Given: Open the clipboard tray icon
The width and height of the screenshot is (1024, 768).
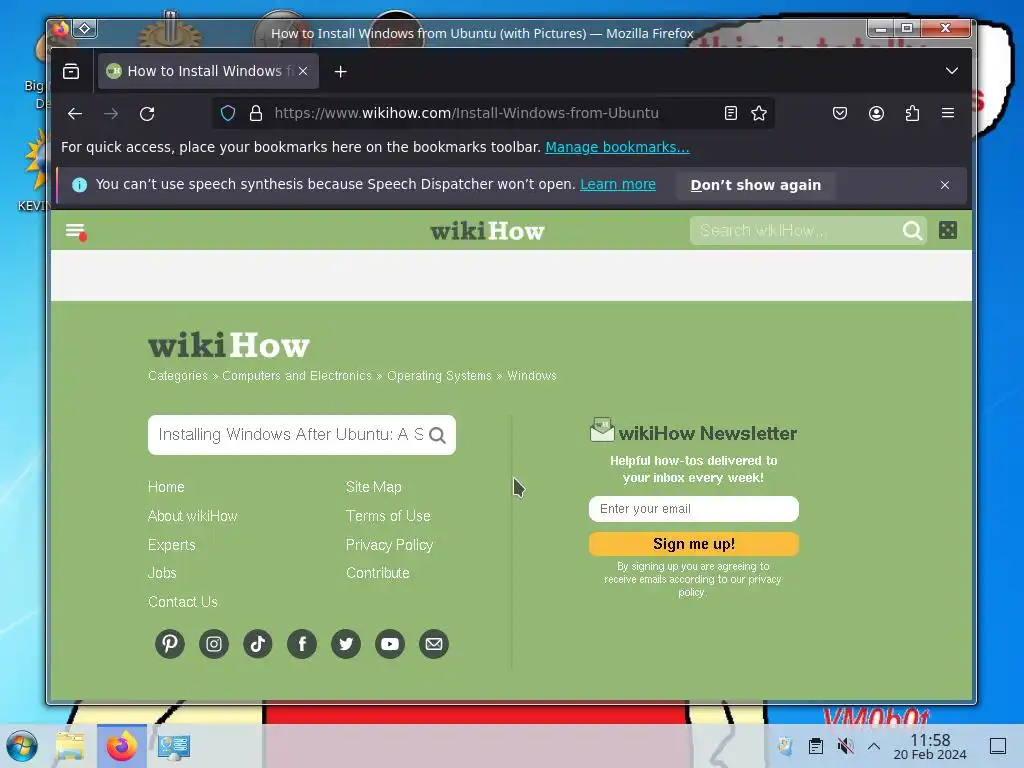Looking at the screenshot, I should (816, 746).
